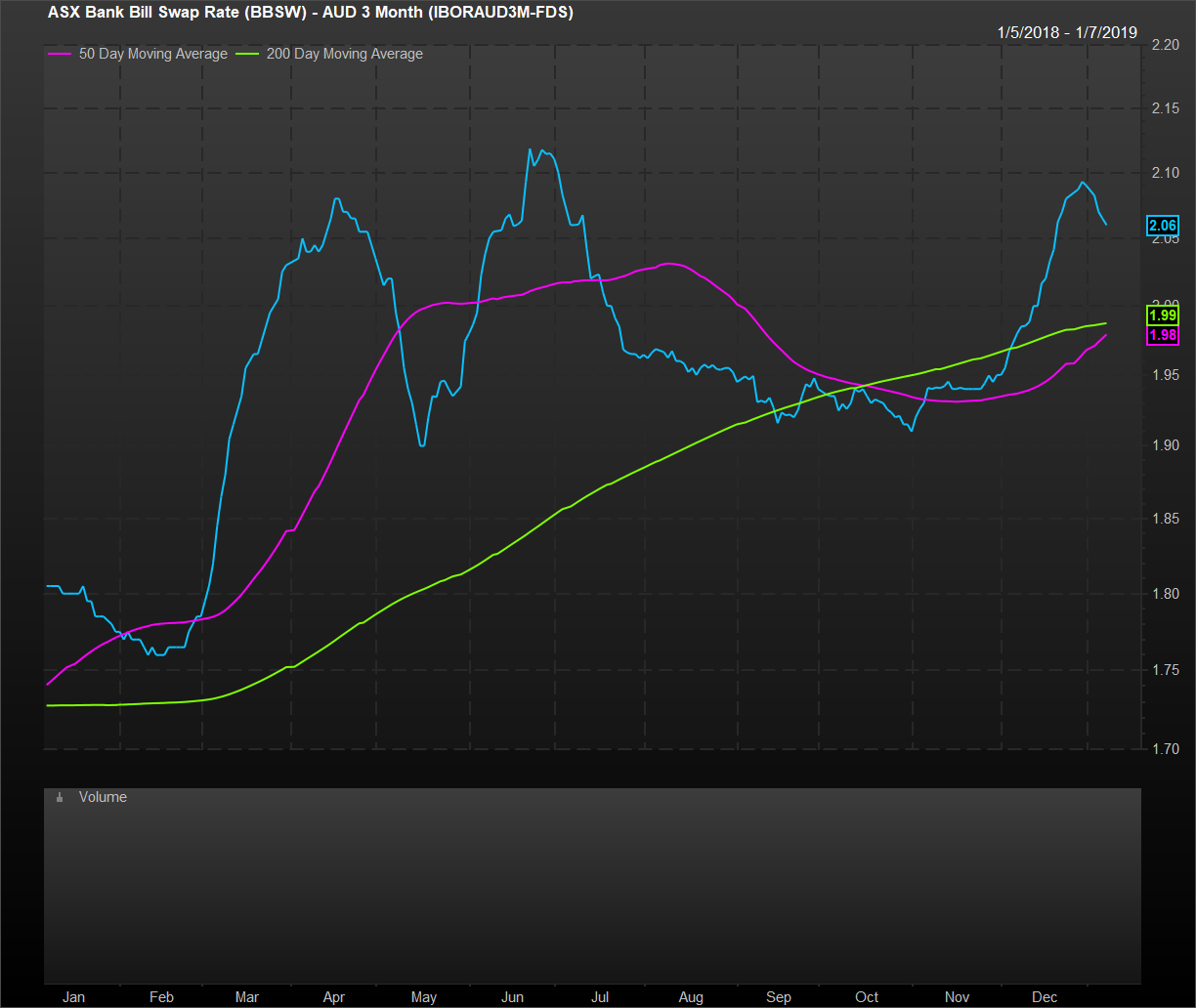Click the 1.70 label on price axis
The image size is (1196, 1008).
click(x=1167, y=749)
